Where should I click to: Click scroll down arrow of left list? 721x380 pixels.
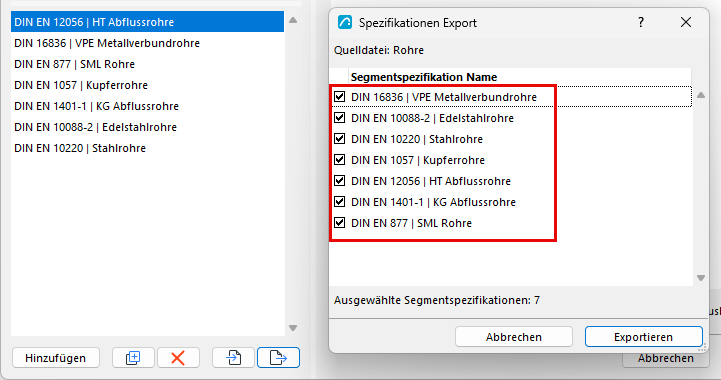point(293,328)
